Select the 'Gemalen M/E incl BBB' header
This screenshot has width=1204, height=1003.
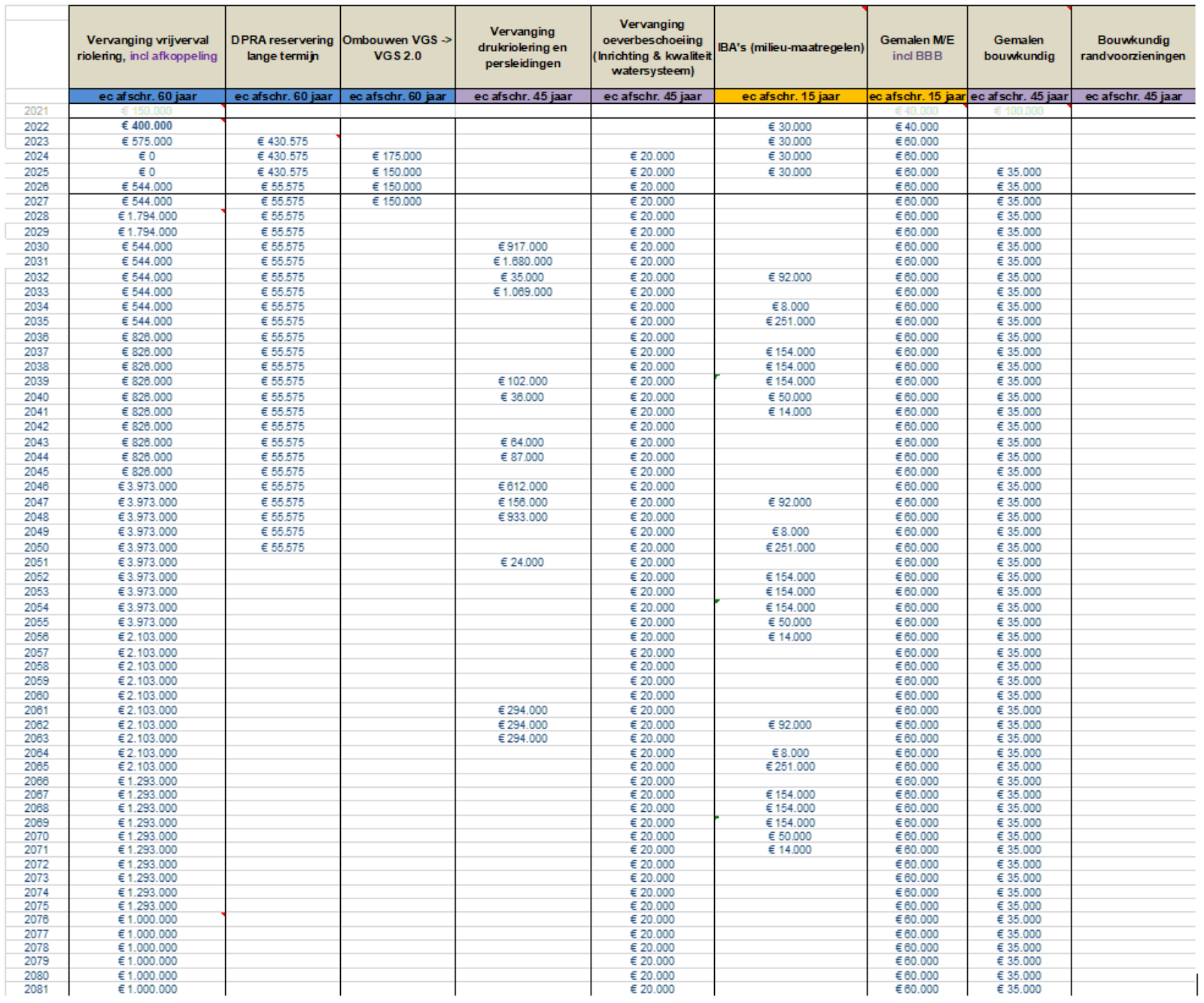tap(917, 47)
